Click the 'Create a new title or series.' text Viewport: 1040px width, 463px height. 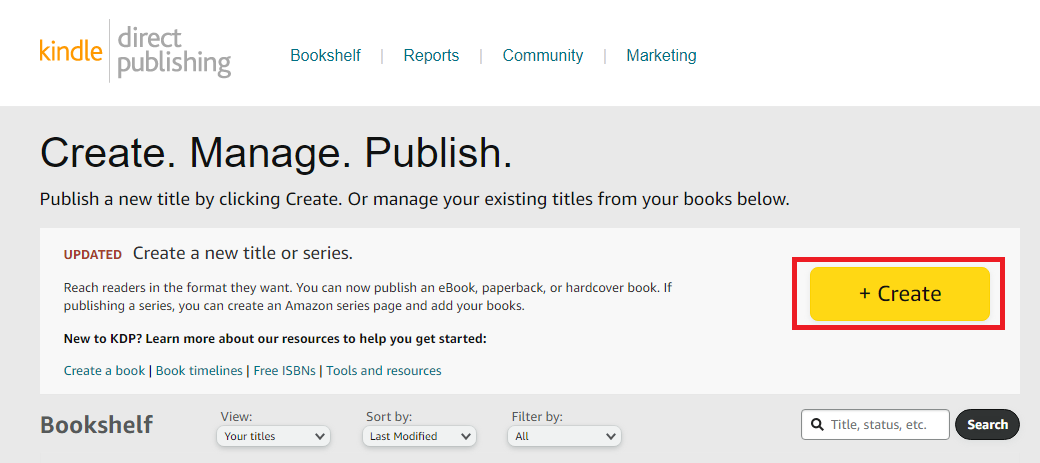click(243, 253)
